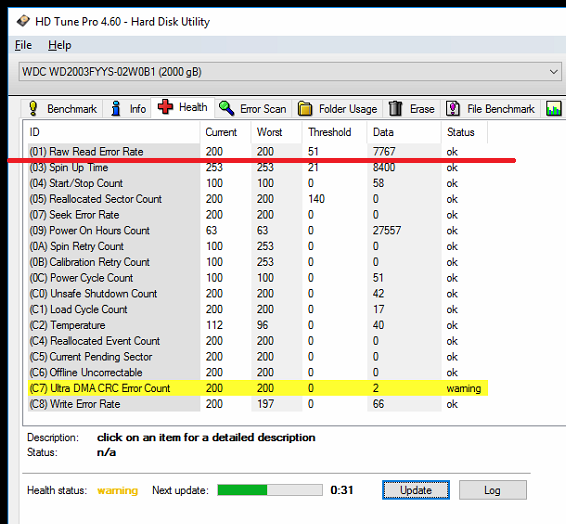Click the File Benchmark document icon

coord(453,108)
